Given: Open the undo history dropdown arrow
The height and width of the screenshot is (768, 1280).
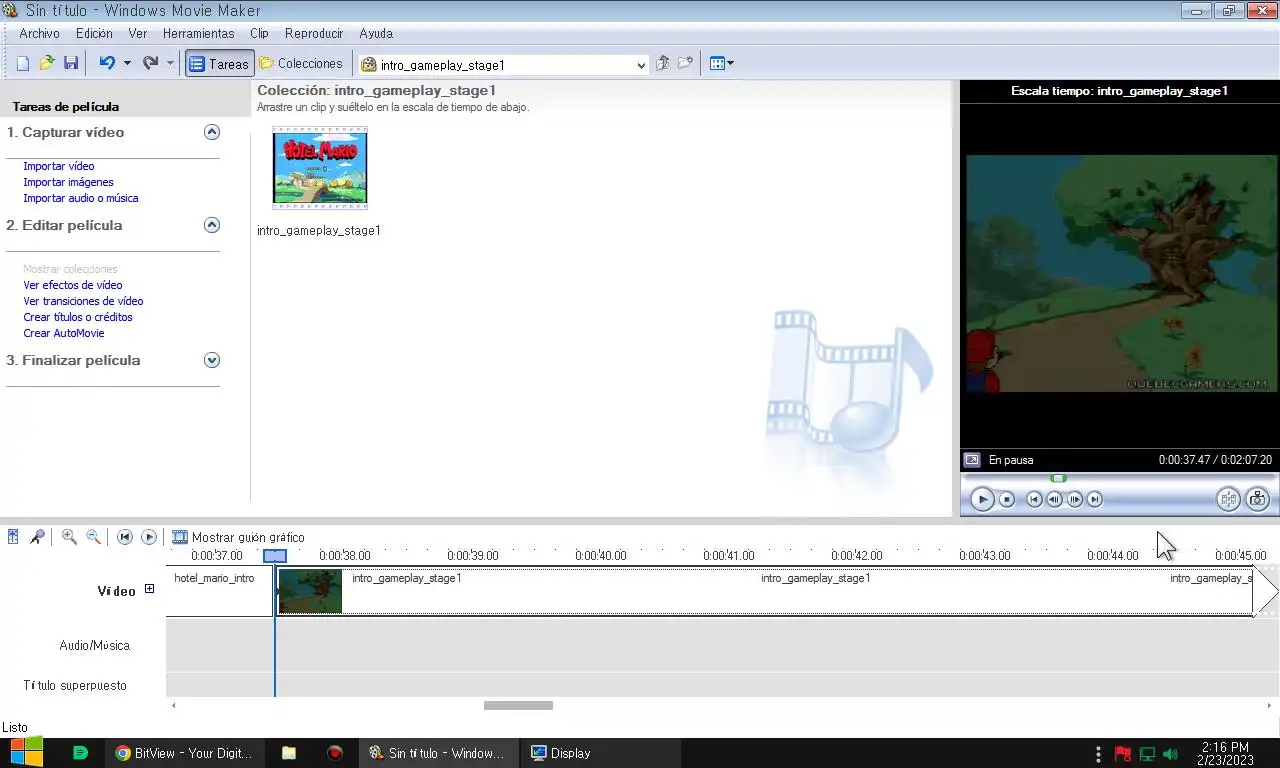Looking at the screenshot, I should [127, 63].
